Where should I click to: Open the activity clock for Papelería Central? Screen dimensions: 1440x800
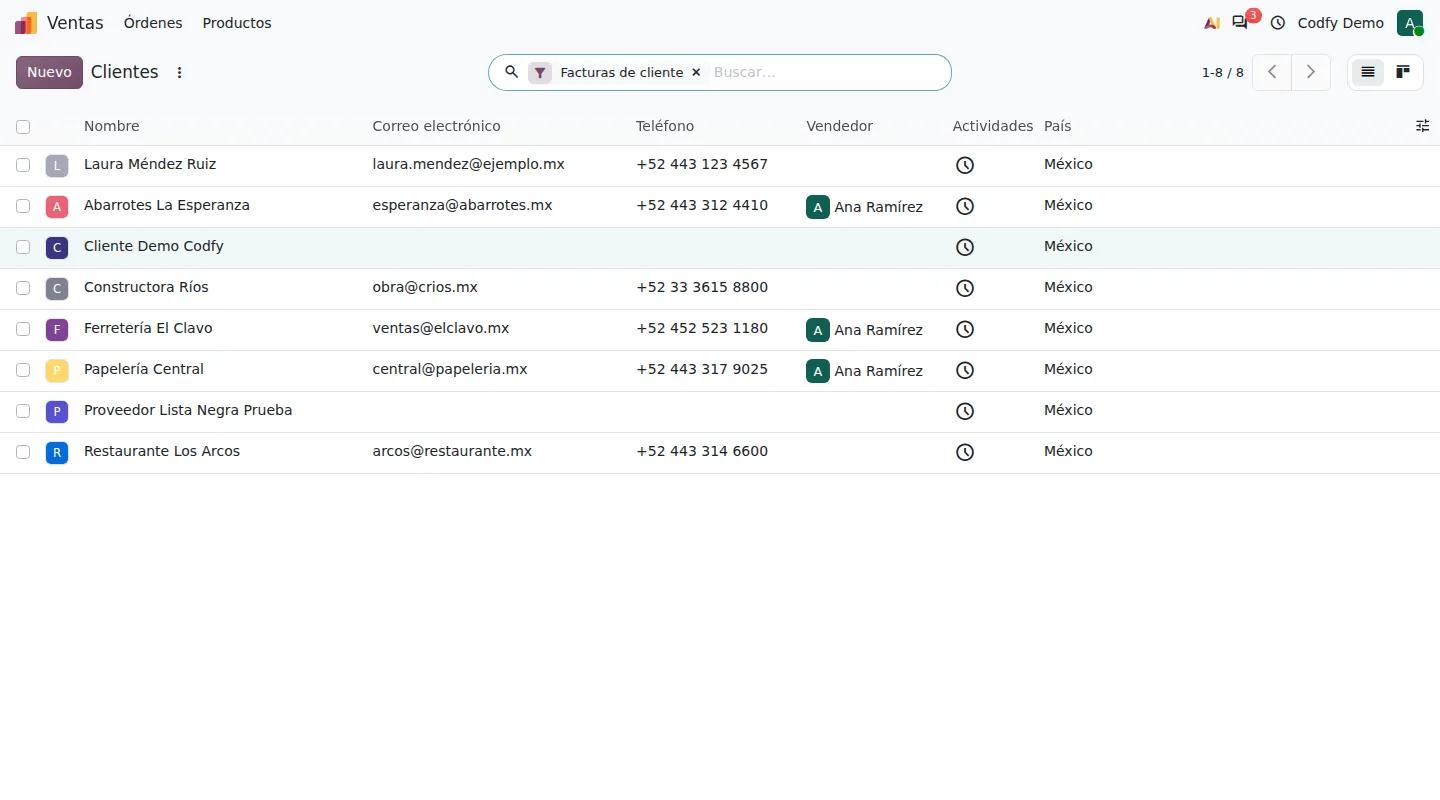[x=965, y=370]
